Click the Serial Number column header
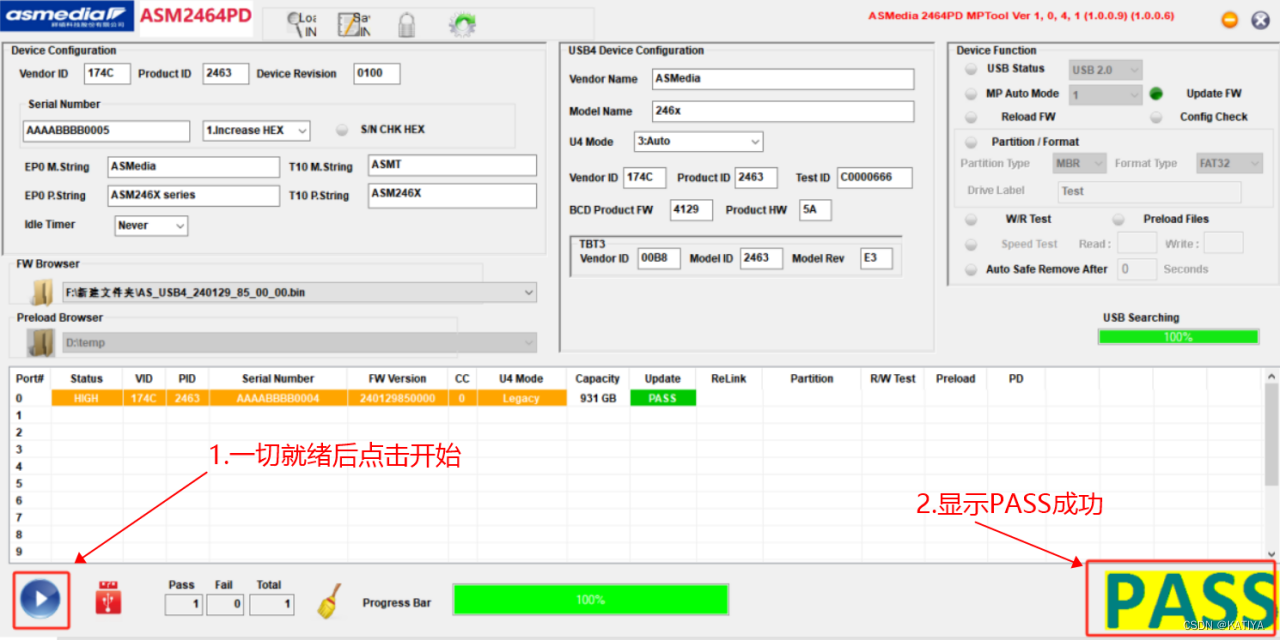 278,379
